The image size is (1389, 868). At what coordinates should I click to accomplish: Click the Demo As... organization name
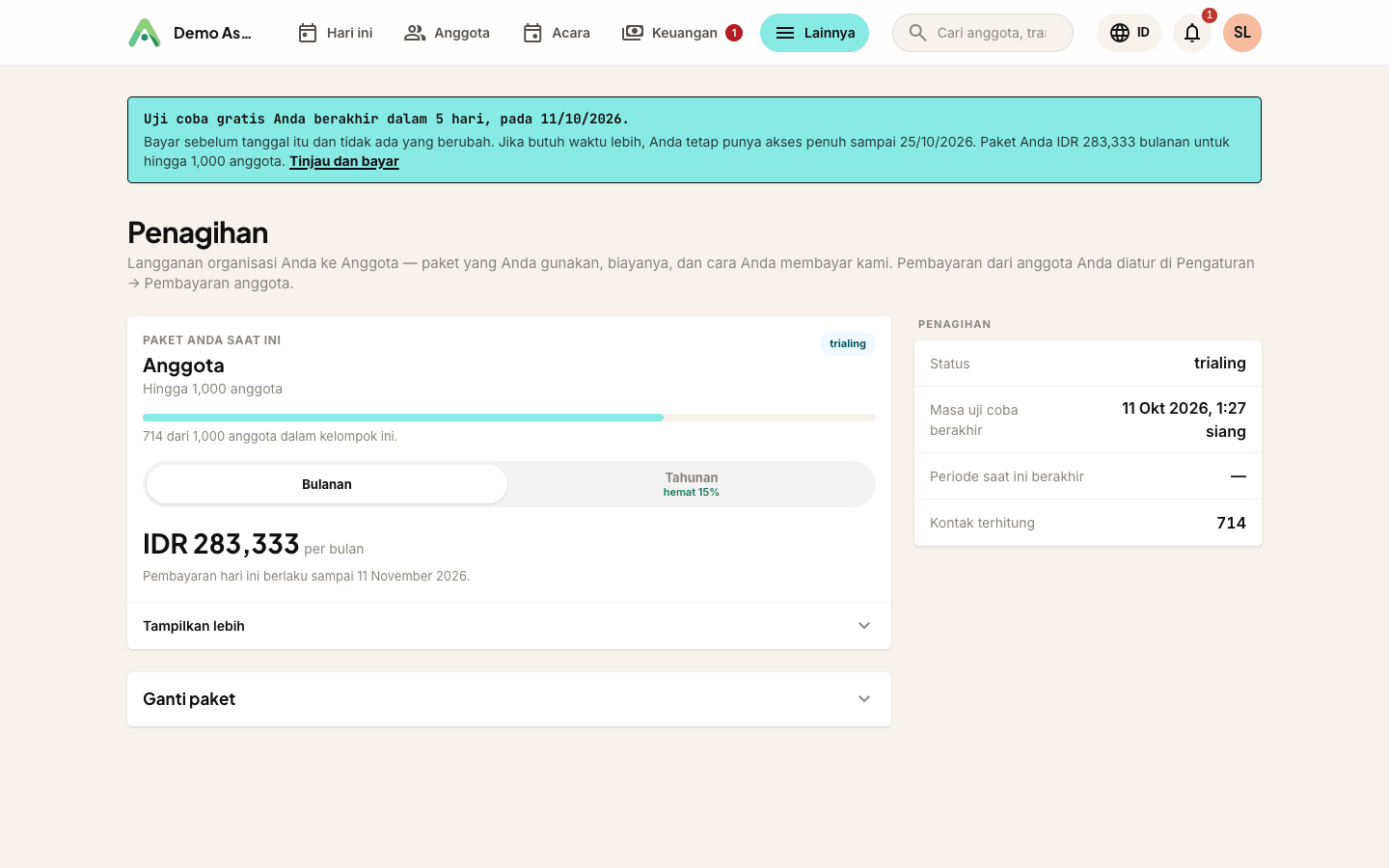[x=212, y=33]
